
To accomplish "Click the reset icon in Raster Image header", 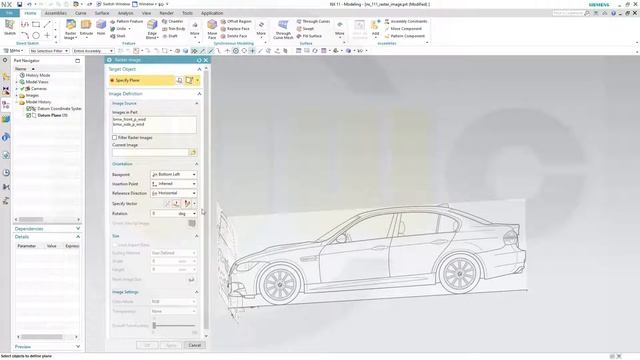I will tap(199, 60).
